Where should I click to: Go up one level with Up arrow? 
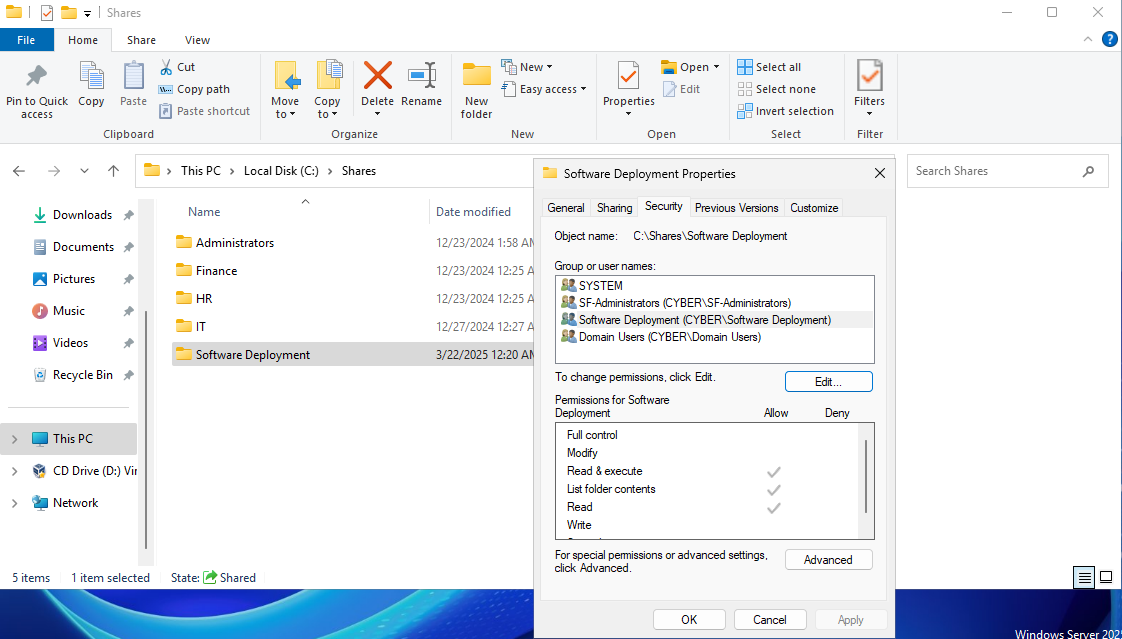point(114,171)
